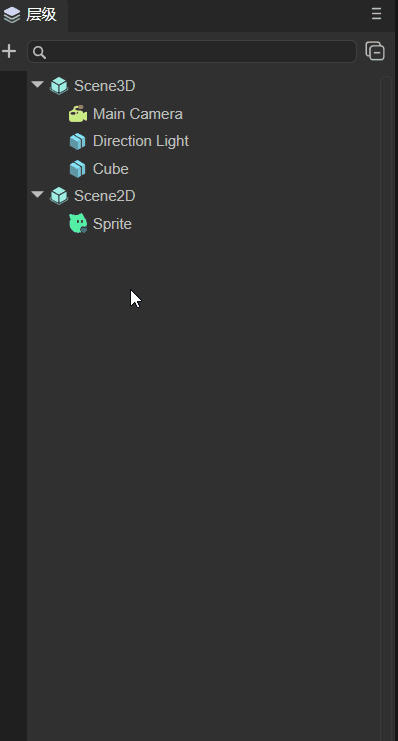Click the collapse all nodes icon
Screen dimensions: 398x741
click(x=375, y=51)
